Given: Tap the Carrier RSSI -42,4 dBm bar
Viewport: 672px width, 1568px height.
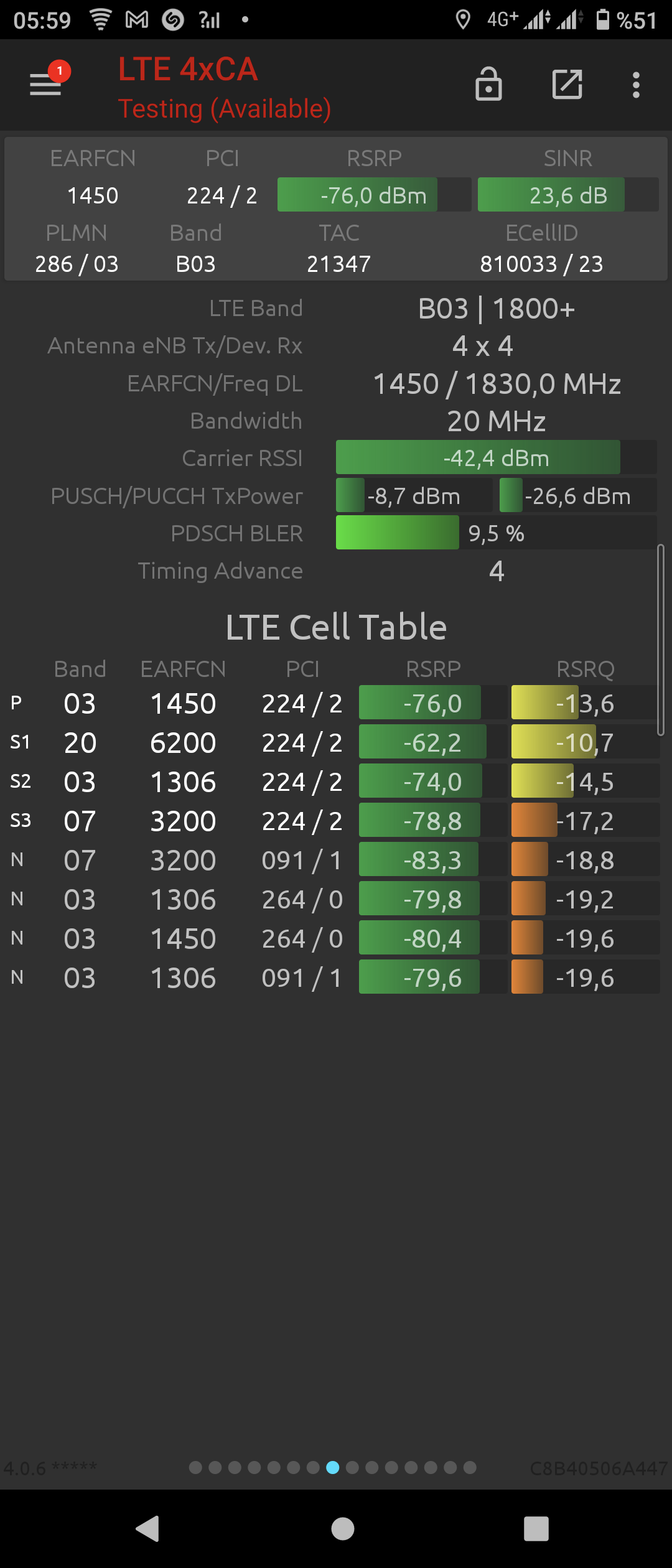Looking at the screenshot, I should click(x=496, y=457).
